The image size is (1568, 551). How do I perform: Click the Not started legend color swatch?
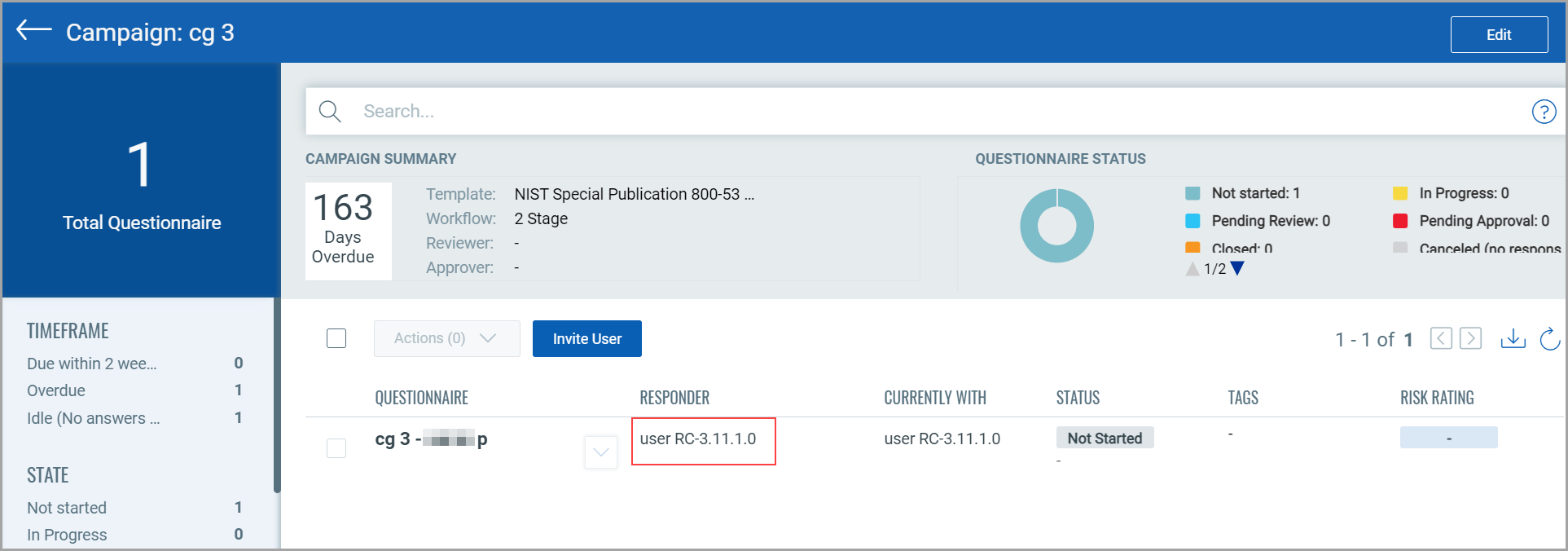tap(1192, 193)
